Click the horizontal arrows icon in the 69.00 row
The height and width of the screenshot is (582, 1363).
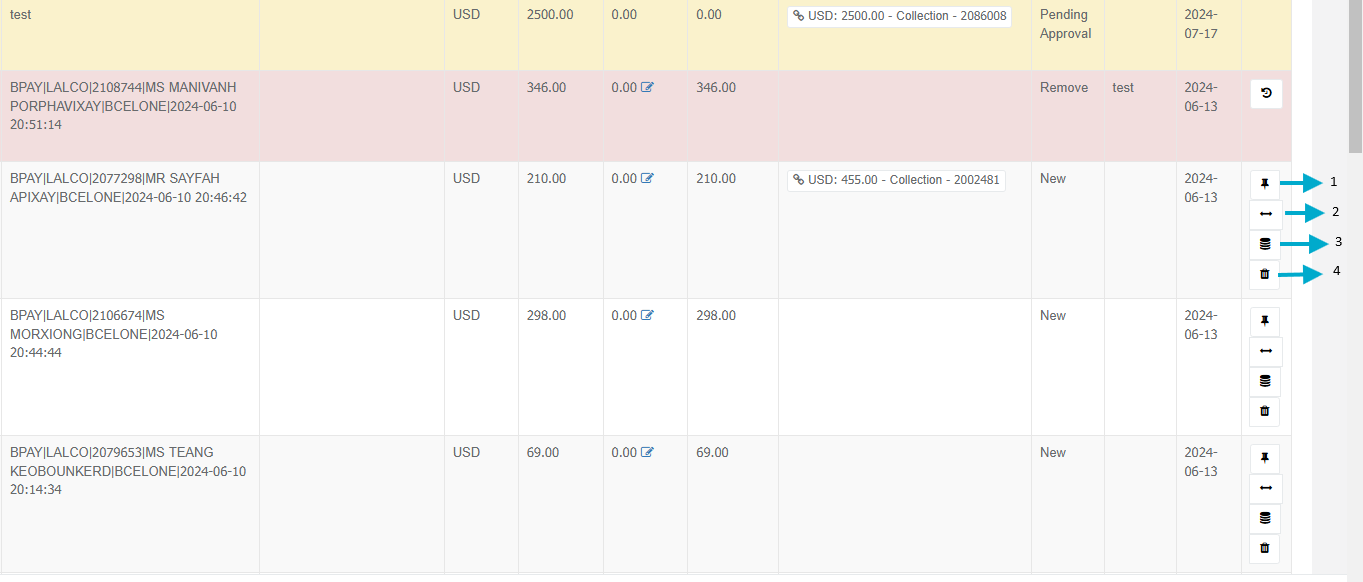(1265, 488)
